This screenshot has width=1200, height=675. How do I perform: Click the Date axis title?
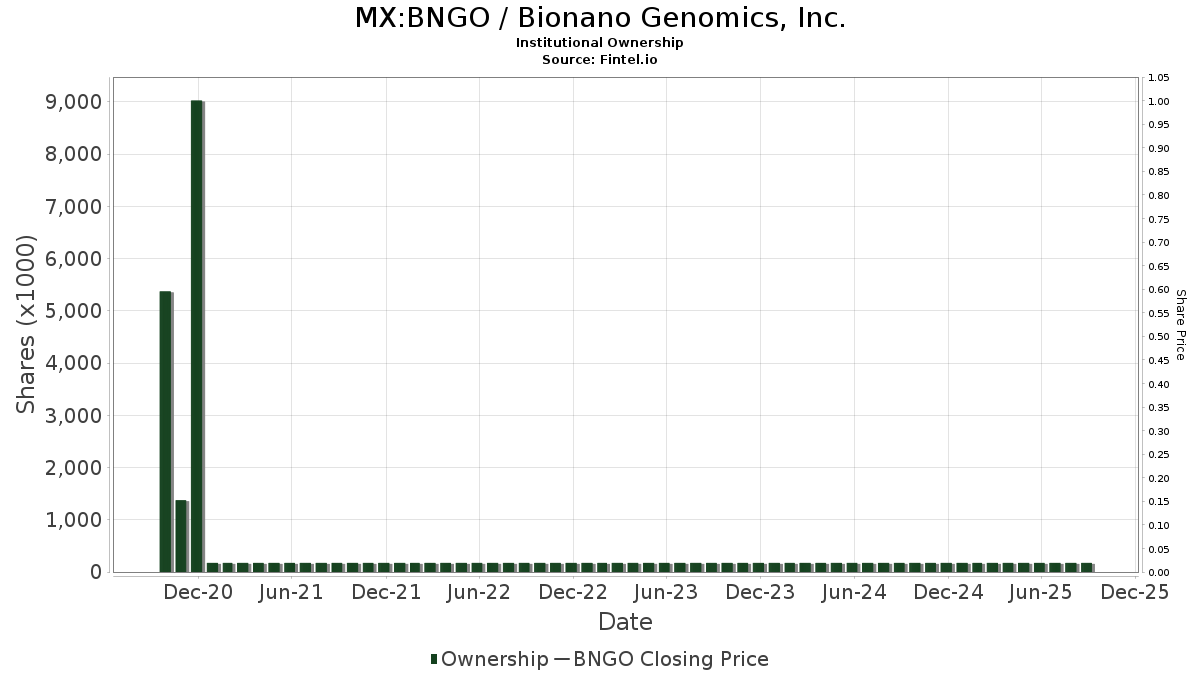[625, 622]
